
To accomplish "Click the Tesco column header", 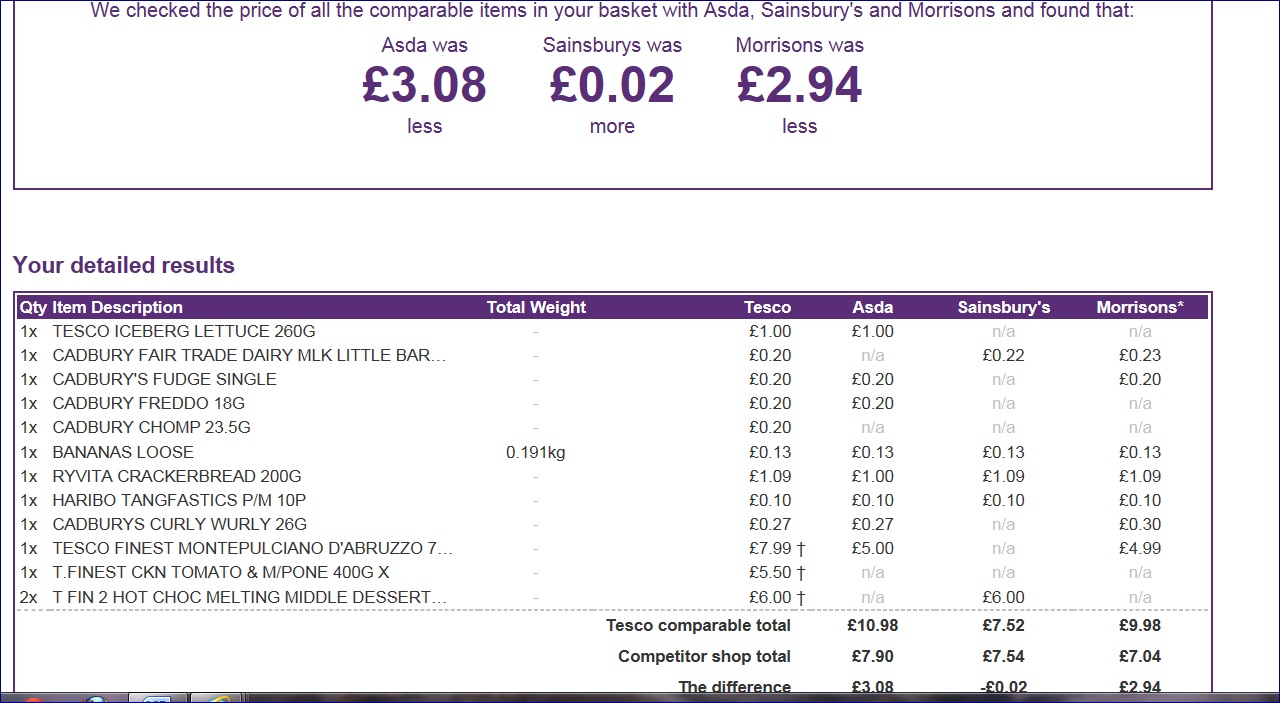I will click(767, 307).
